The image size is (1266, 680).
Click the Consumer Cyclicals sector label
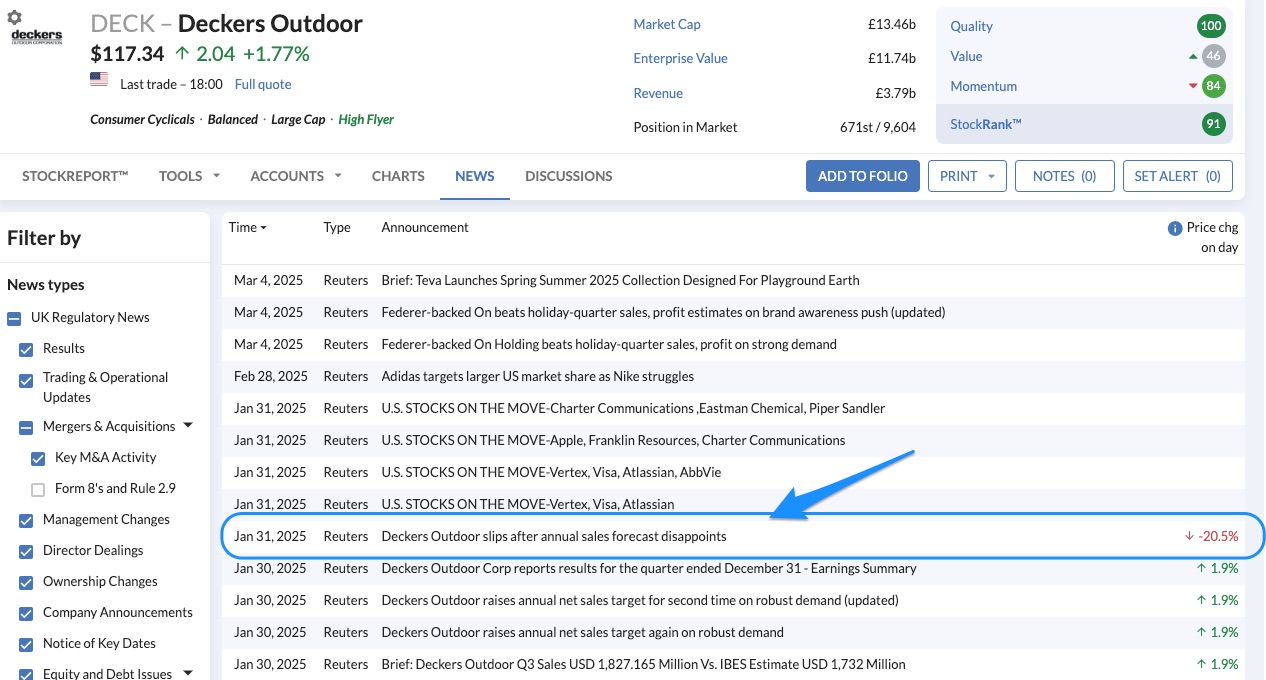(x=142, y=119)
